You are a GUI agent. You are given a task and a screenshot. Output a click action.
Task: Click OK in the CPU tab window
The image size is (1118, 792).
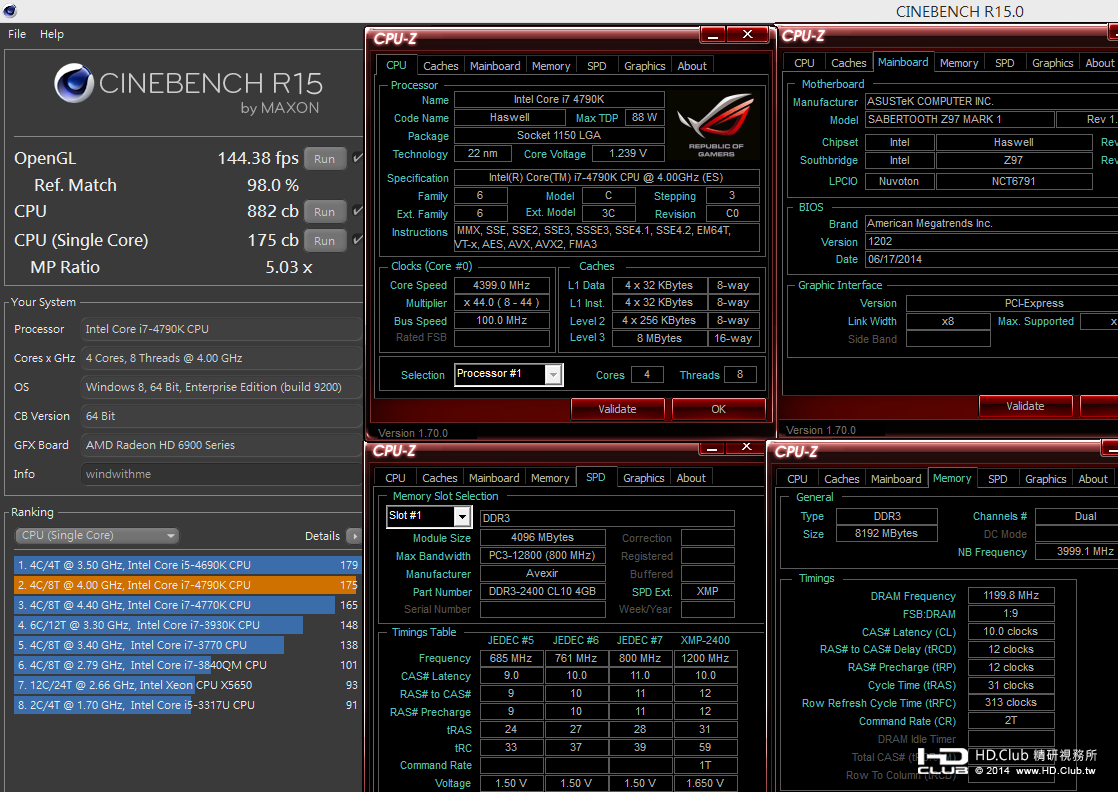(x=719, y=409)
